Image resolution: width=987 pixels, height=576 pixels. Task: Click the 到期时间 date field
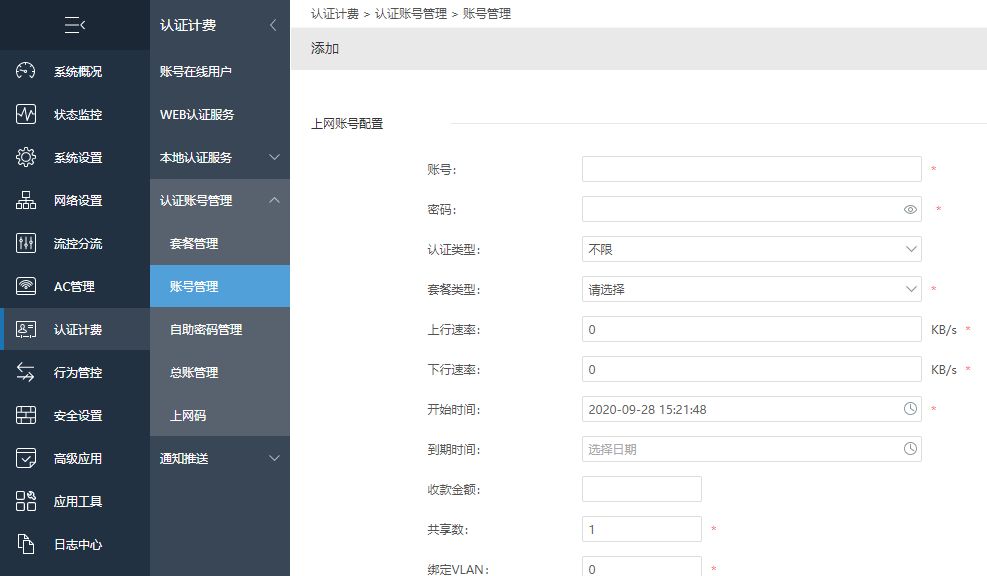(741, 449)
